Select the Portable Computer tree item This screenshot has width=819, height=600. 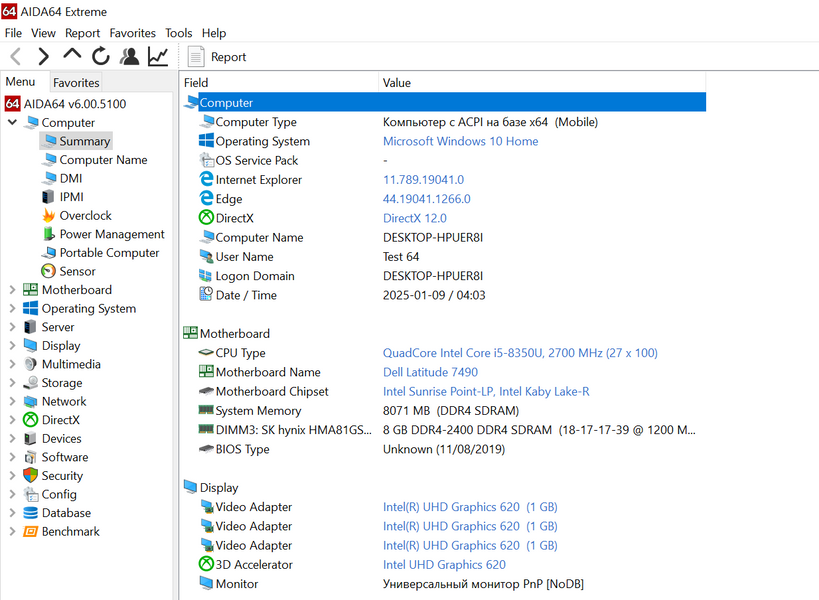109,253
